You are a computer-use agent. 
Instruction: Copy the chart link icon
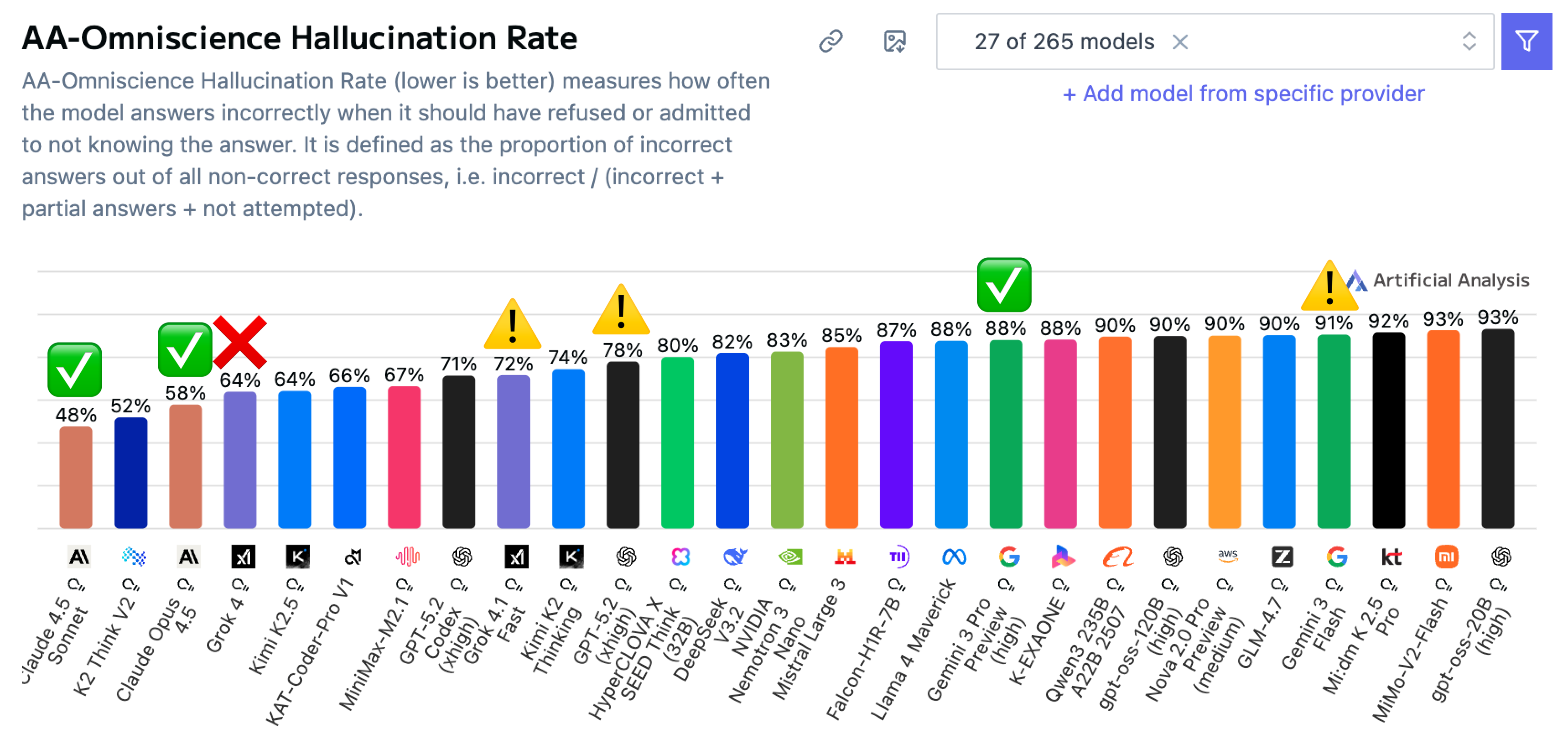(x=831, y=42)
